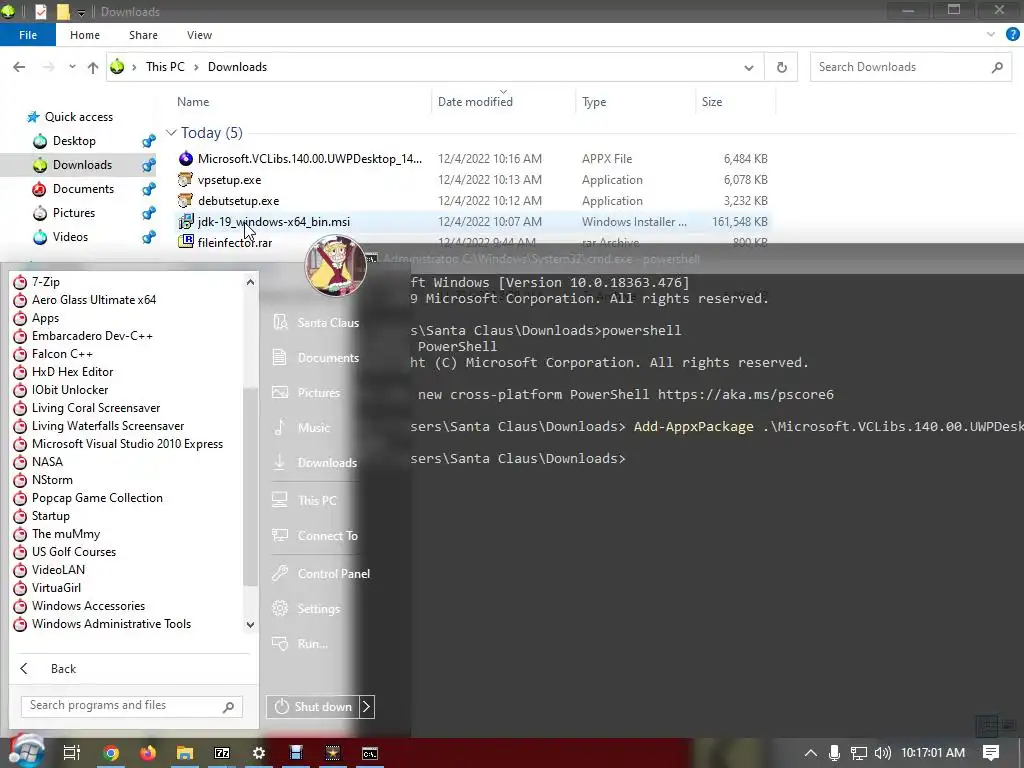Select vpsetup.exe file
Screen dimensions: 1024x768
tap(229, 180)
